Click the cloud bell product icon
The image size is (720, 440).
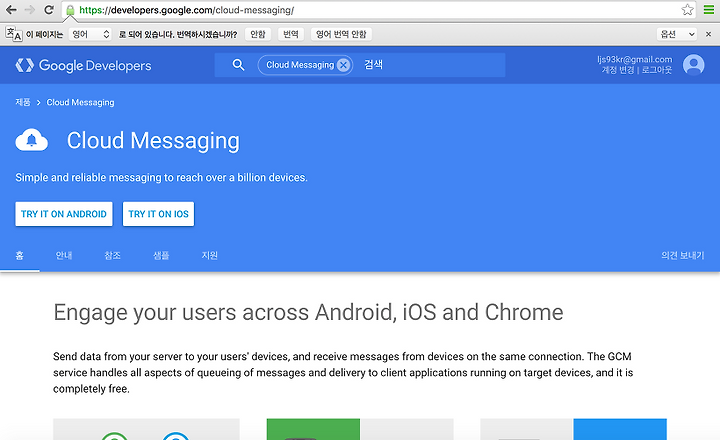coord(31,140)
